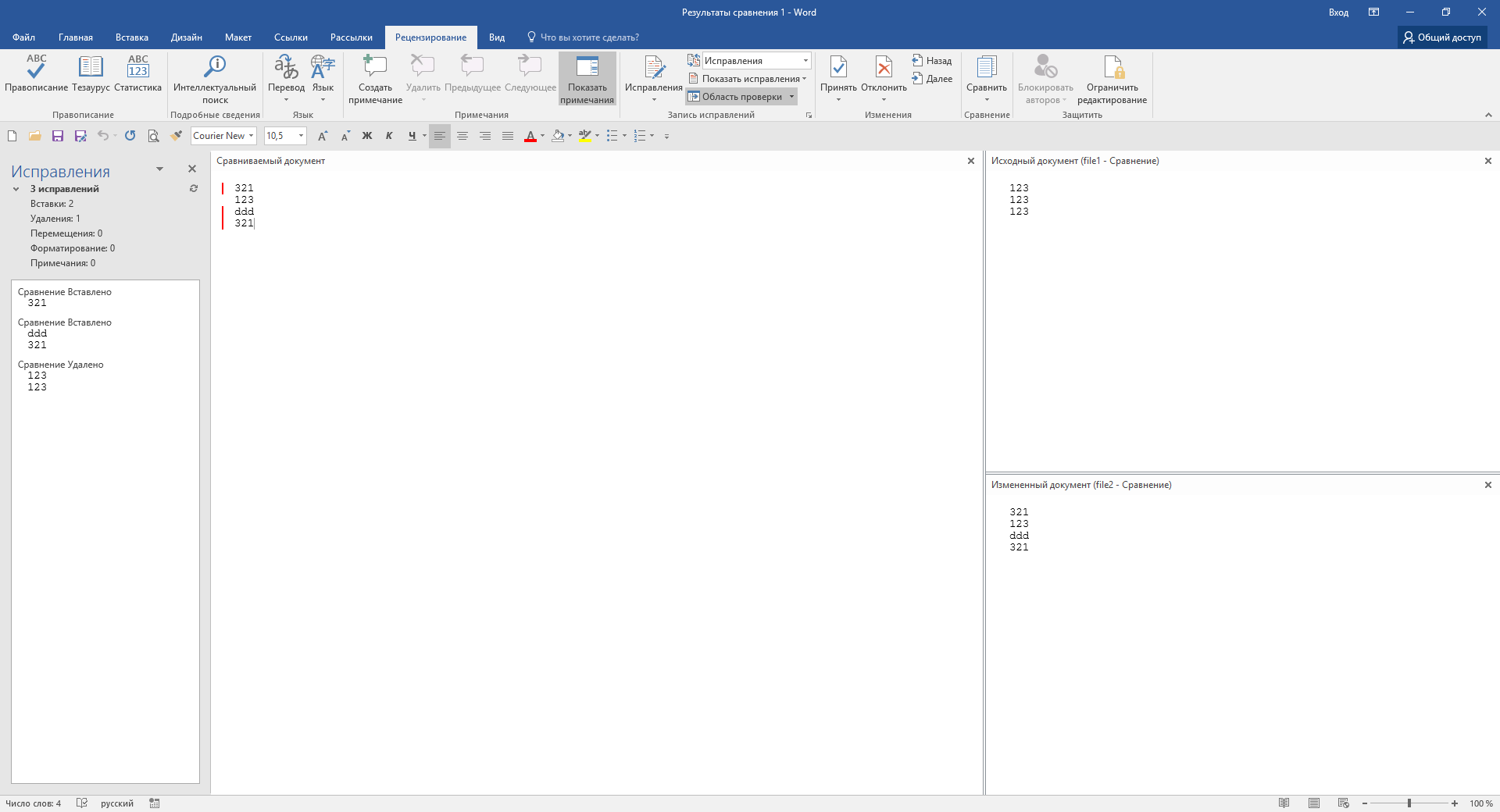Open the Файл tab
This screenshot has height=812, width=1500.
23,37
